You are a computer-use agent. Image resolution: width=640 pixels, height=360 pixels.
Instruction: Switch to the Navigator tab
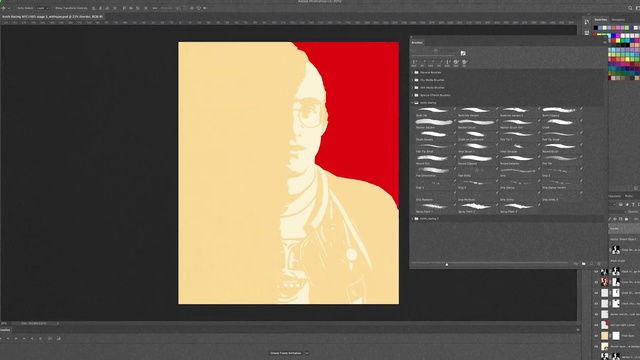618,20
